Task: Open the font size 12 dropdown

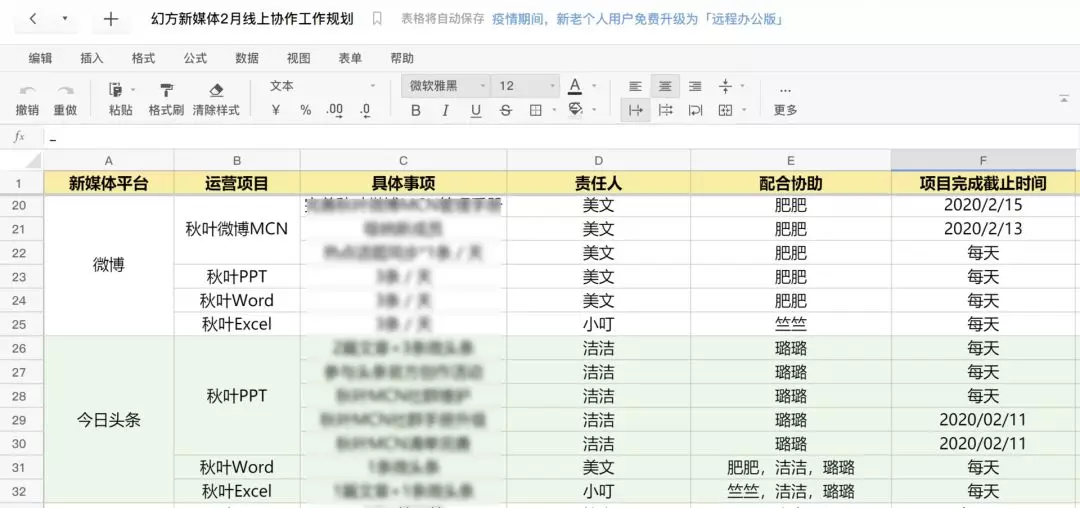Action: [527, 86]
